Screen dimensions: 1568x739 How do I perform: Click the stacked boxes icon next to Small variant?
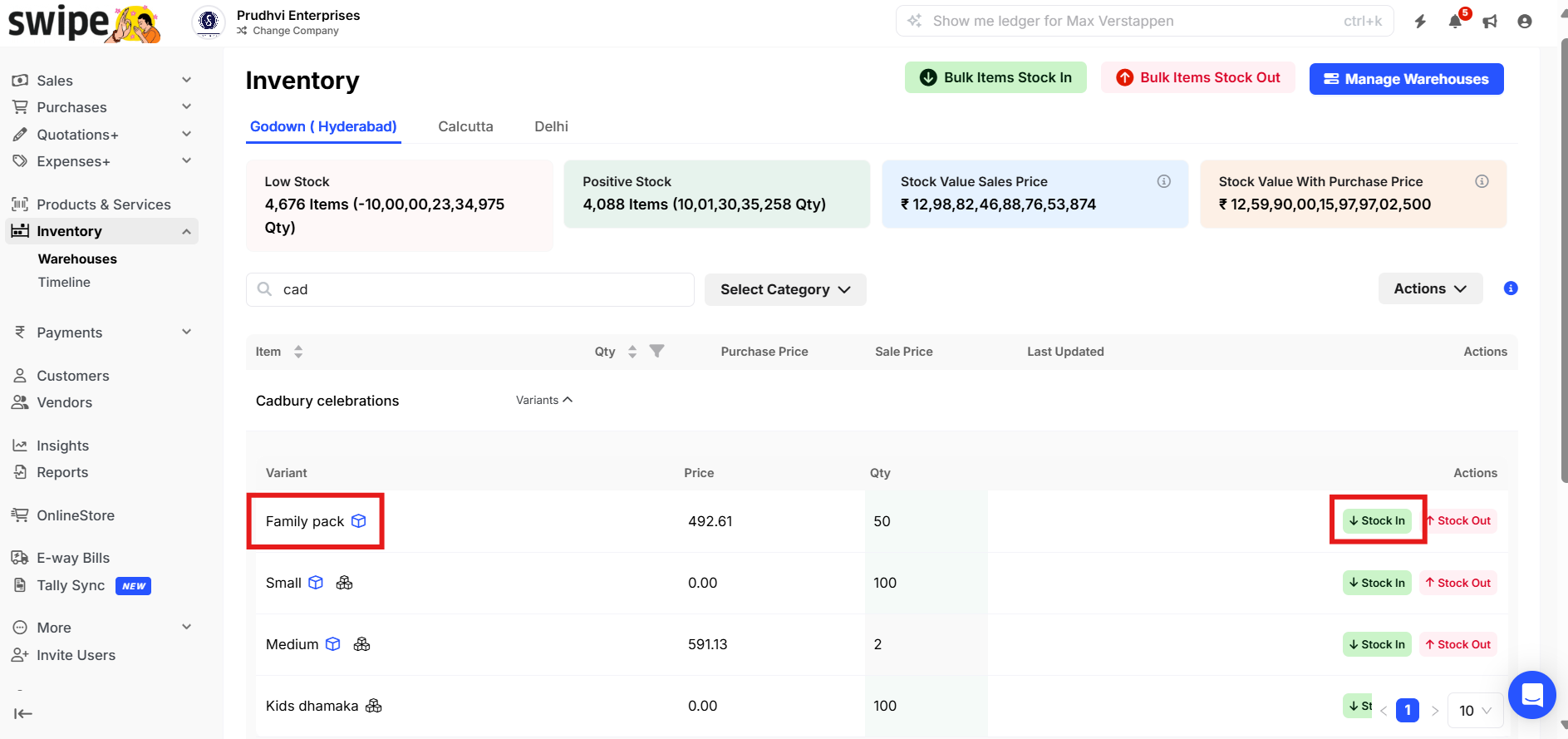click(x=344, y=583)
